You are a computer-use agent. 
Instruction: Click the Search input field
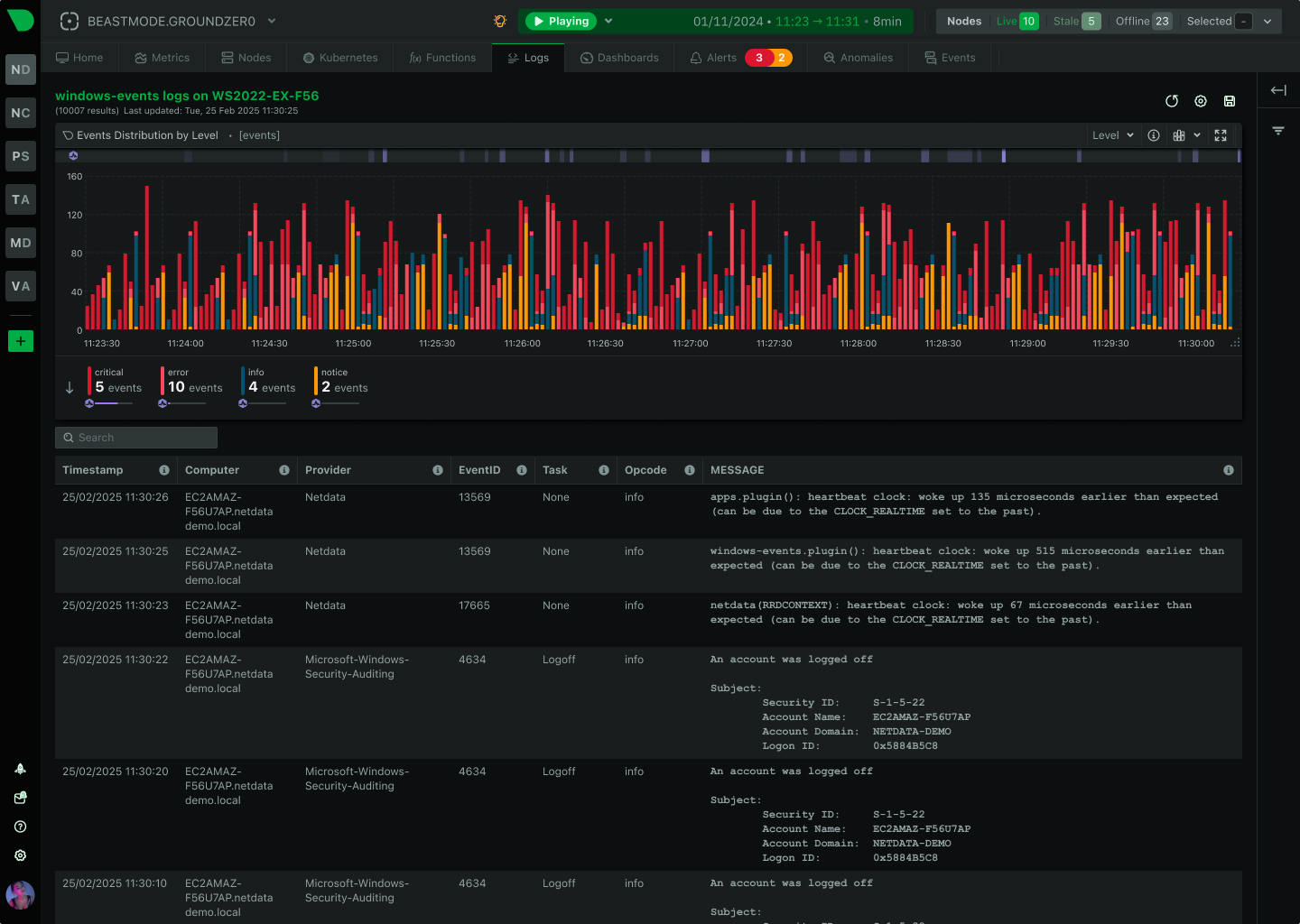coord(136,438)
